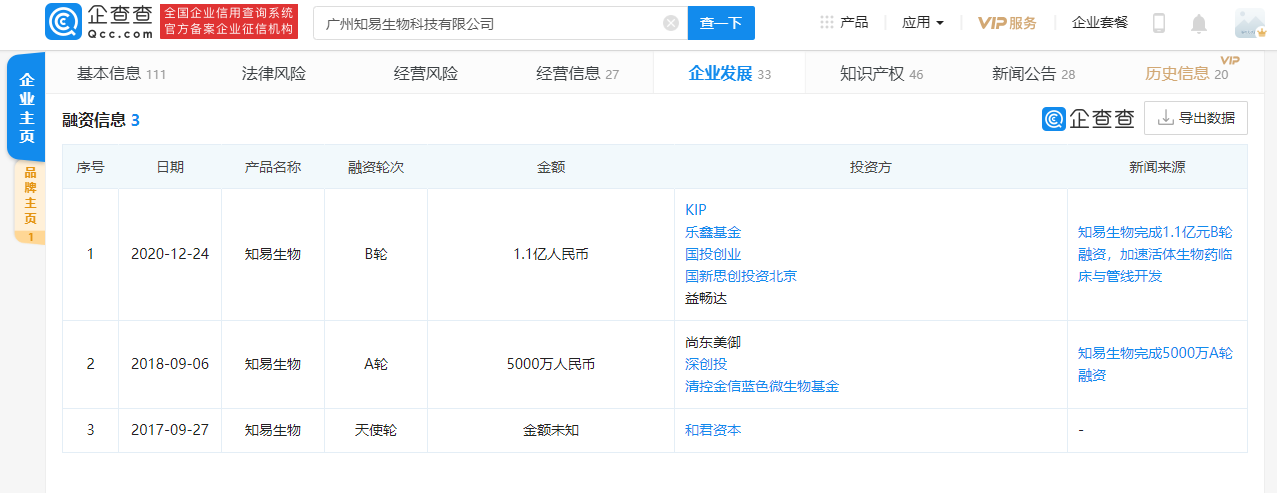Click the date 2018-09-06 cell
This screenshot has width=1277, height=493.
[170, 364]
